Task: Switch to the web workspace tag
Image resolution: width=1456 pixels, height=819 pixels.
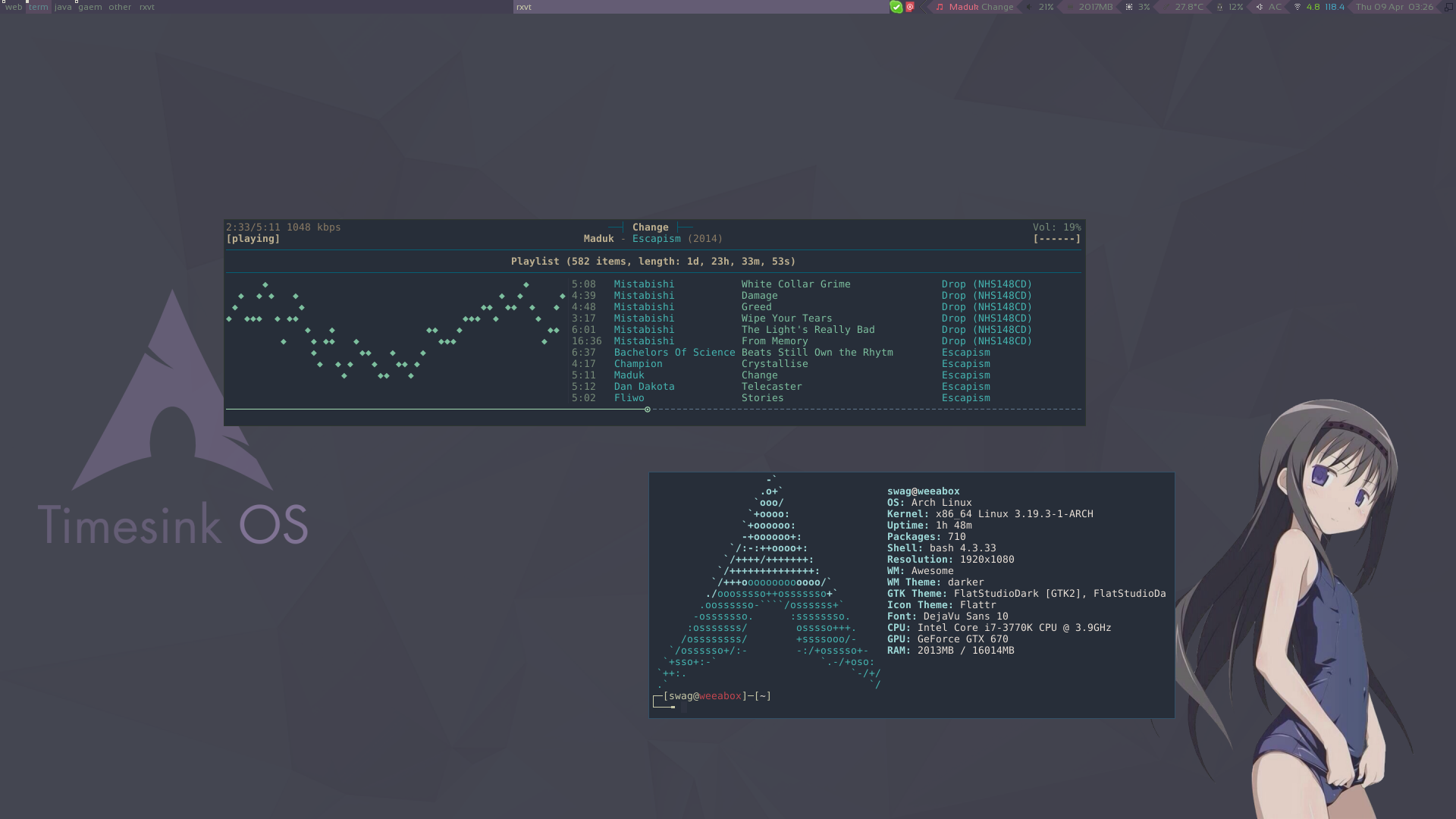Action: coord(14,7)
